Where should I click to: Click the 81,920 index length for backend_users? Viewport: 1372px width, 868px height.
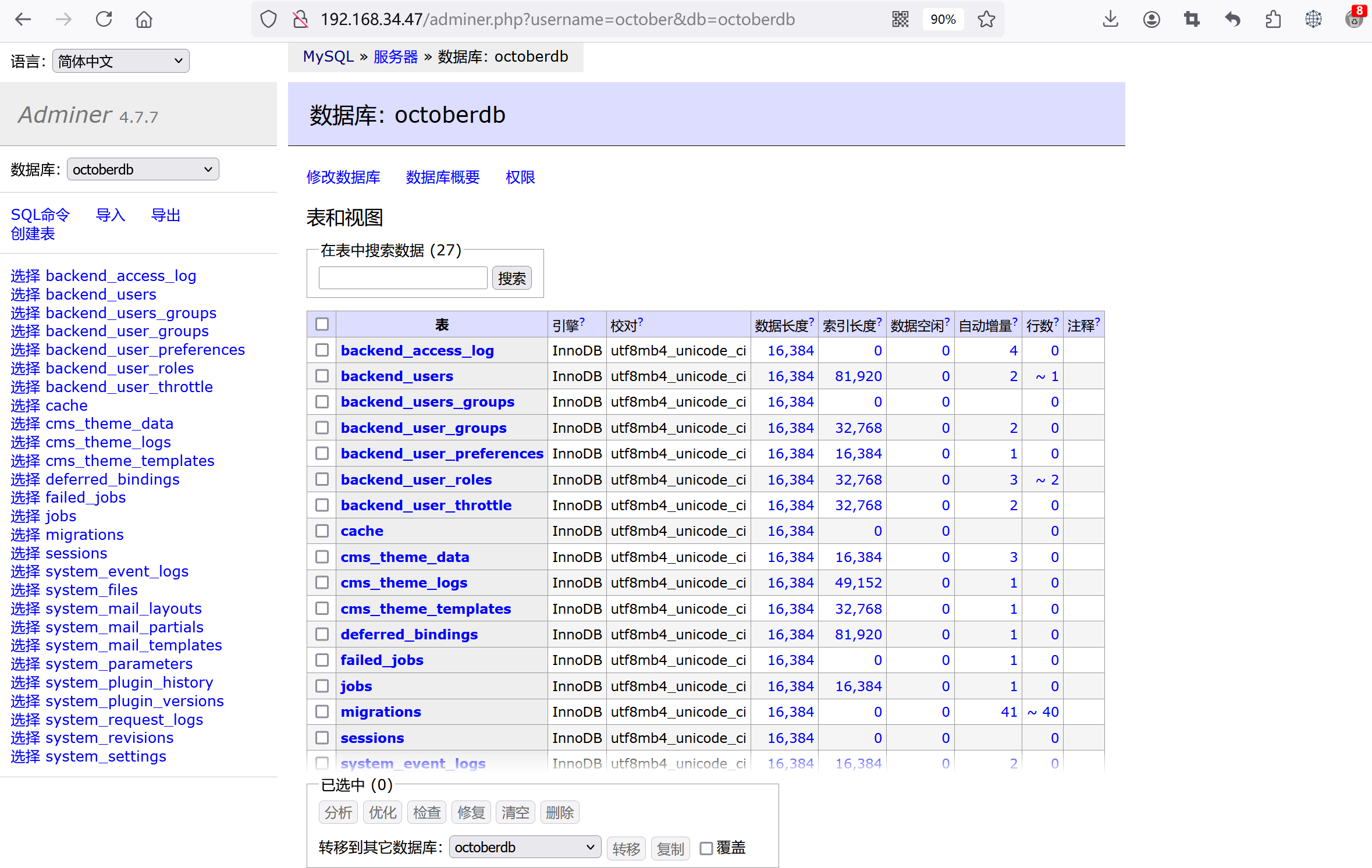pos(858,376)
